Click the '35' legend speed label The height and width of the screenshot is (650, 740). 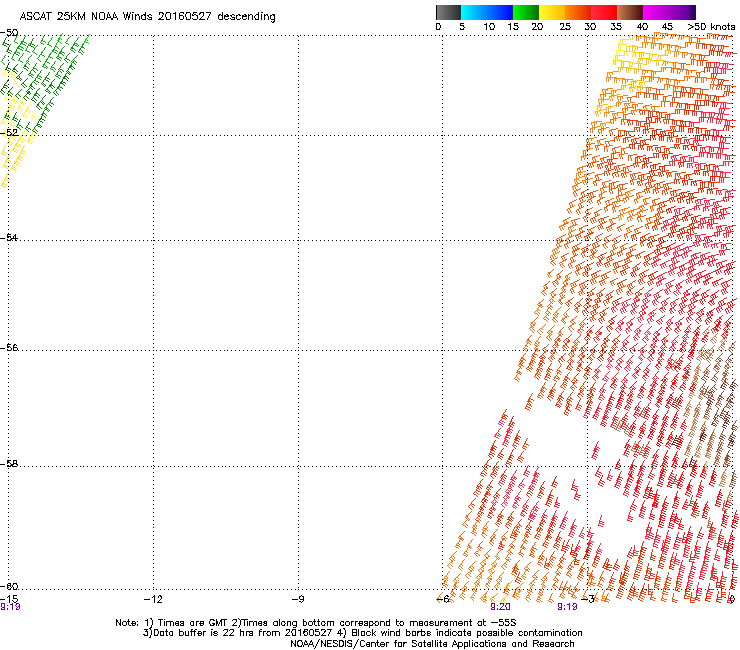coord(616,27)
